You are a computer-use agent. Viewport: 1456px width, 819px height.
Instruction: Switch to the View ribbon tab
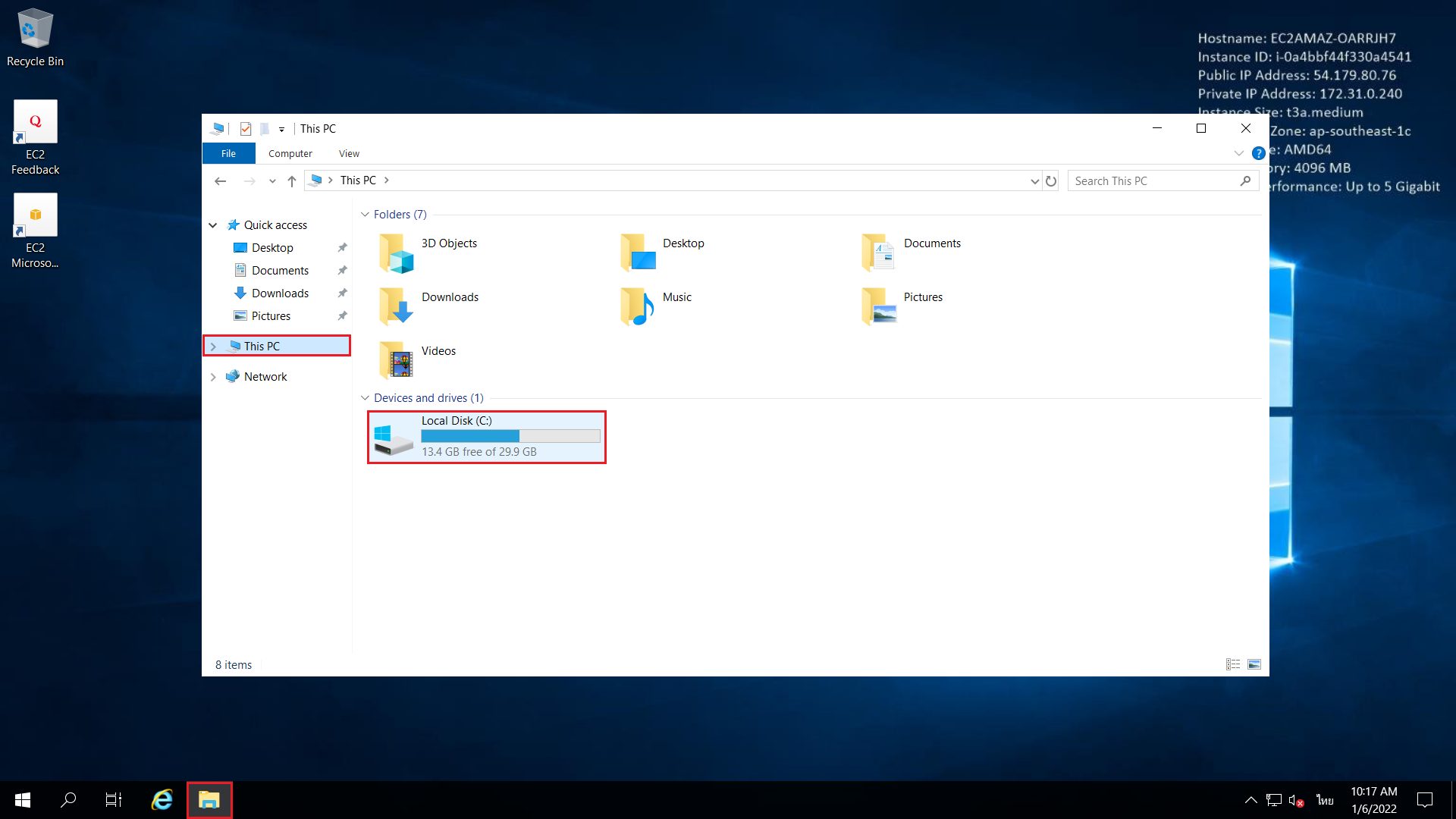pos(349,153)
